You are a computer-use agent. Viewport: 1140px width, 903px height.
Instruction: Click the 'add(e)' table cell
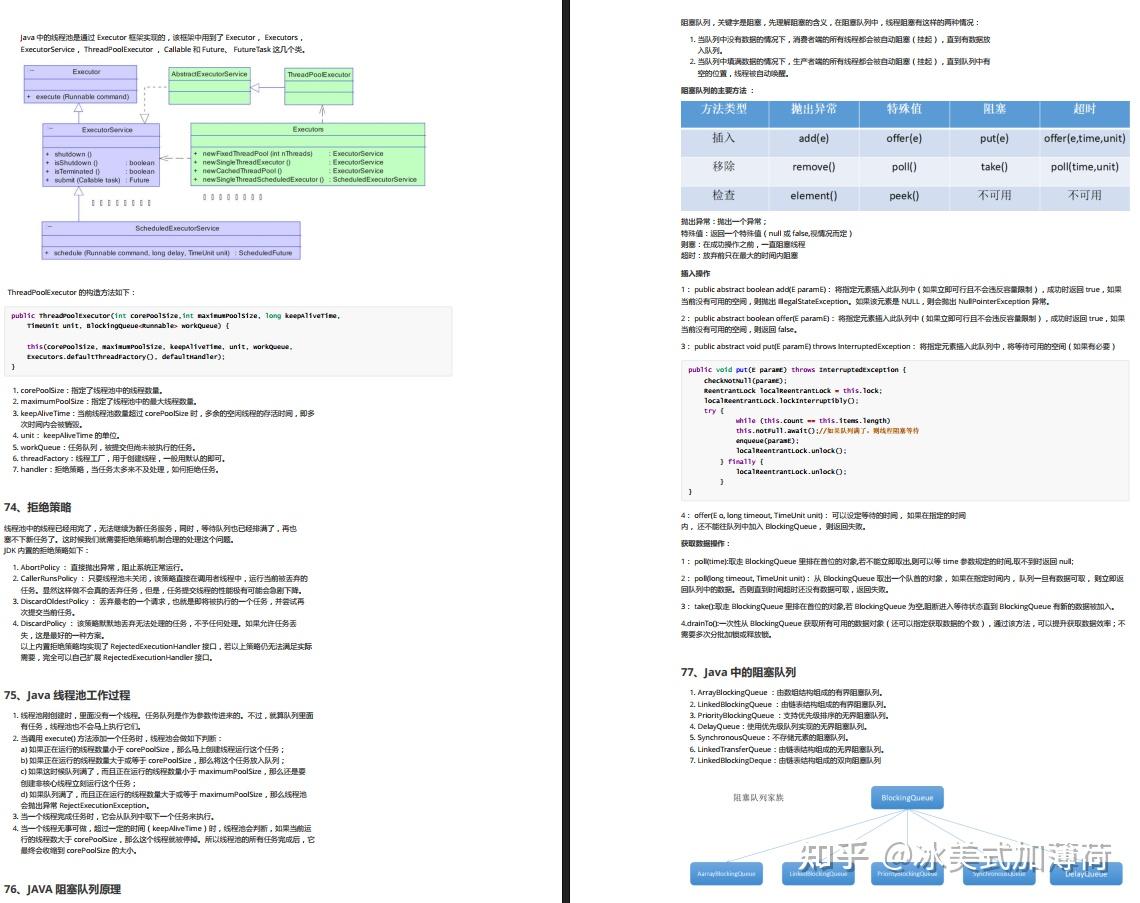tap(814, 138)
